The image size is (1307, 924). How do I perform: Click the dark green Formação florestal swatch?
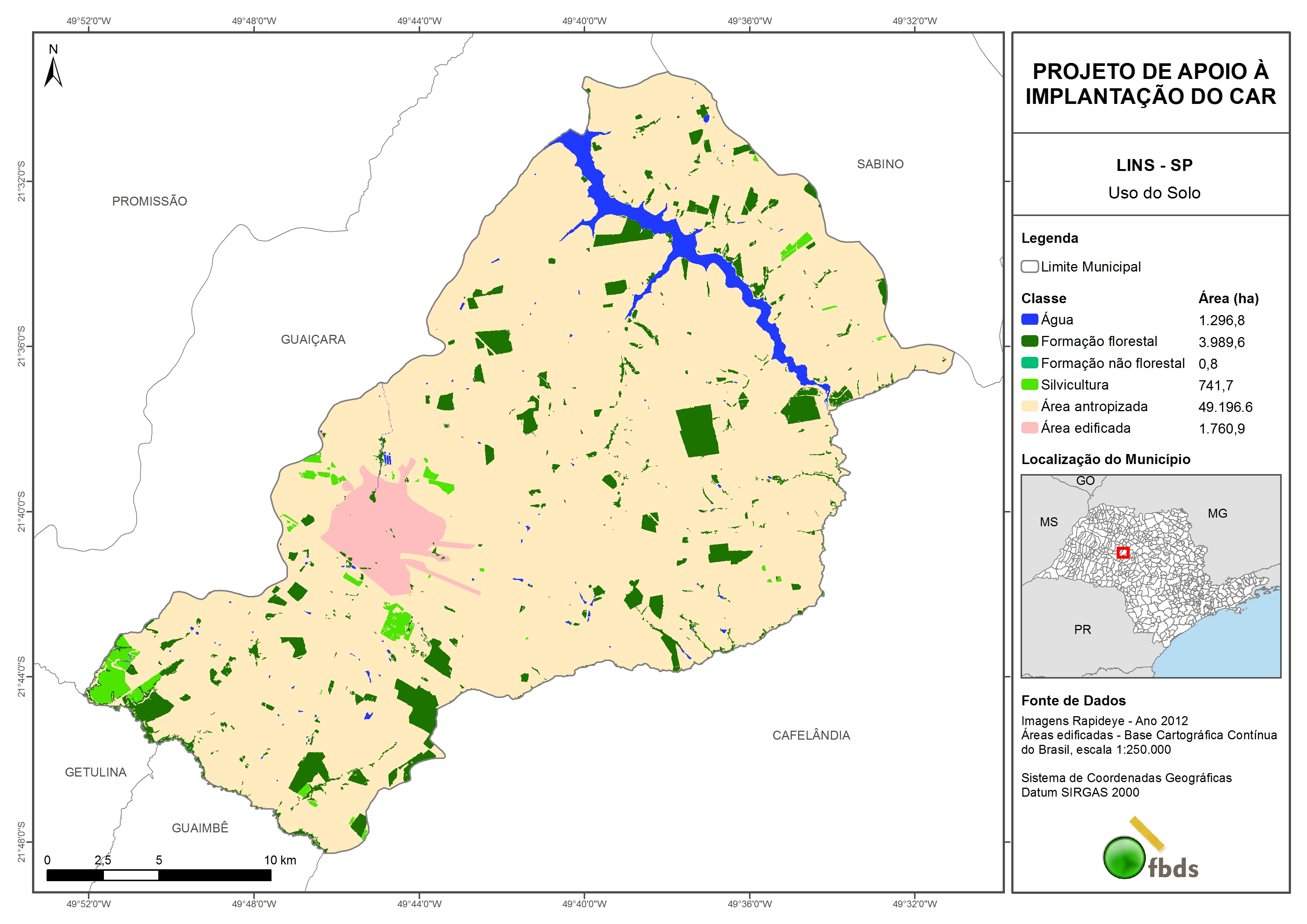click(x=1029, y=341)
